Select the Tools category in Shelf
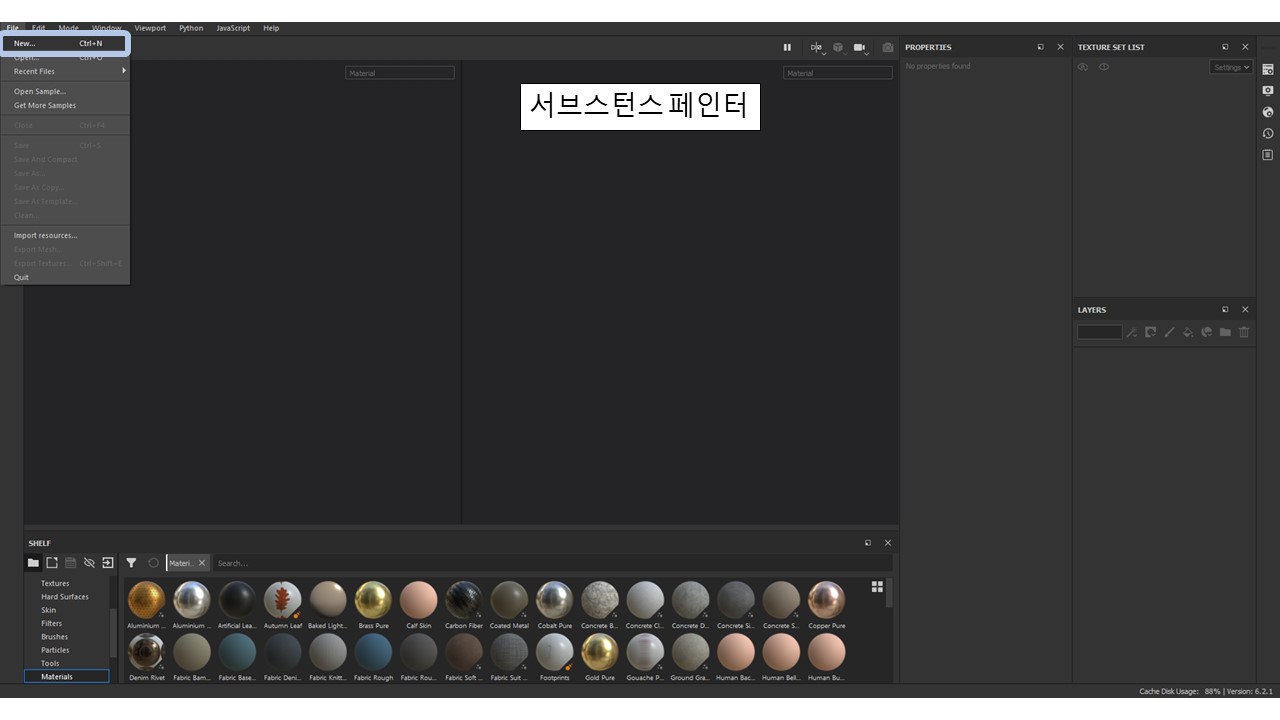1280x720 pixels. coord(50,663)
